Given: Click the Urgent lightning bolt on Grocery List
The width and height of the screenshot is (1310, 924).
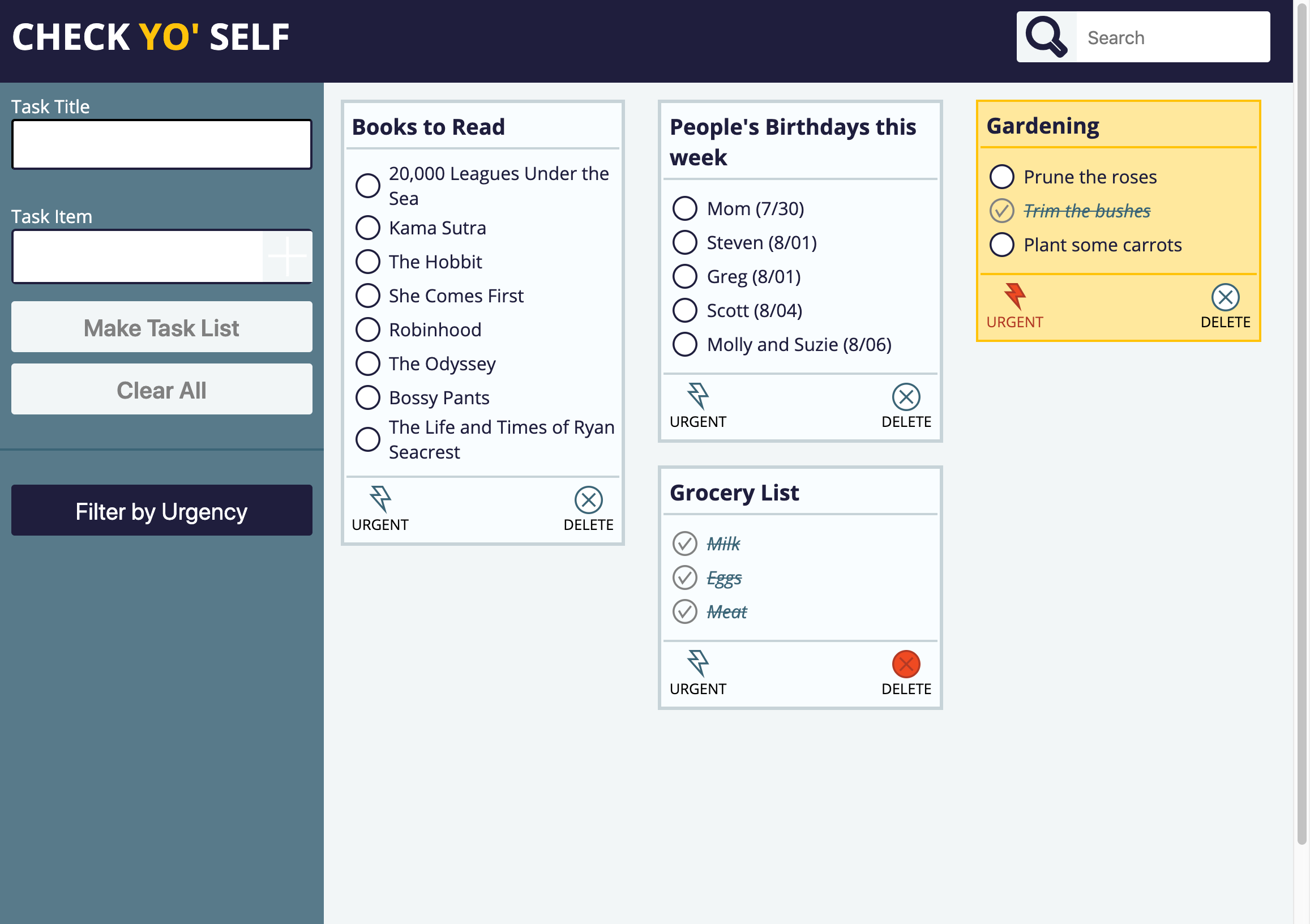Looking at the screenshot, I should click(x=697, y=663).
